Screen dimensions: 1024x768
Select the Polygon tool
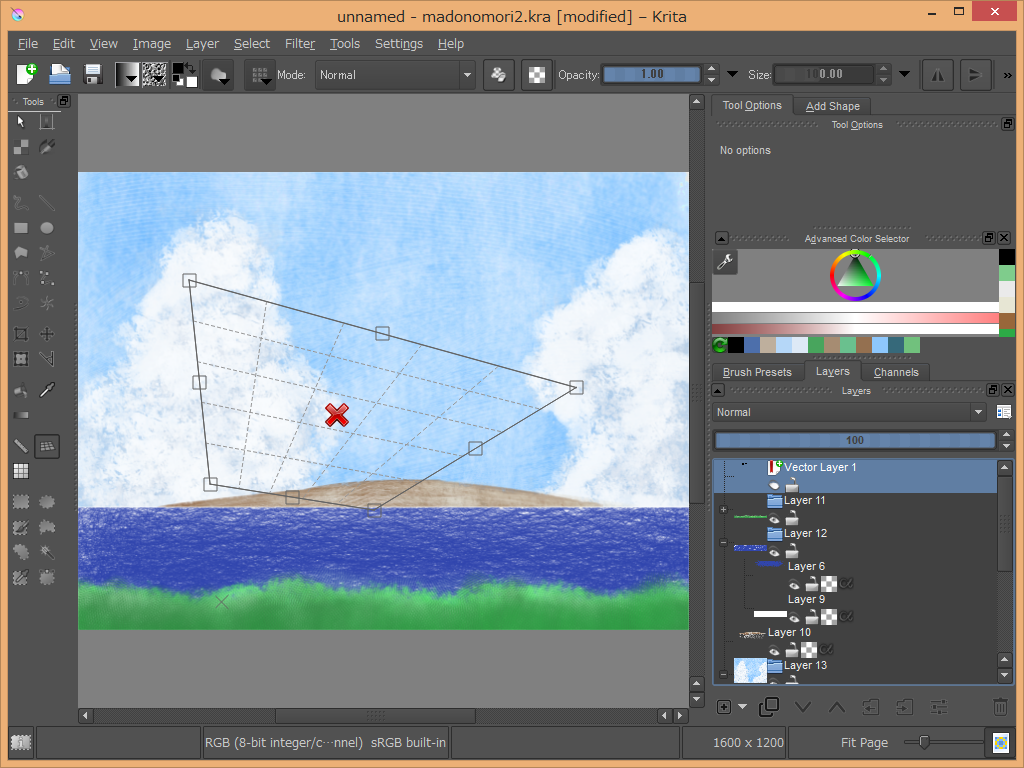pos(21,253)
